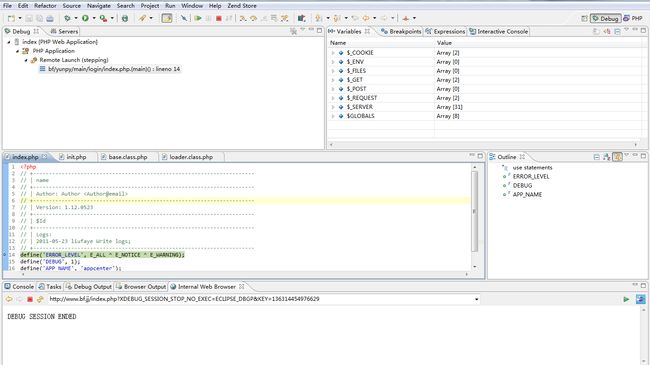Viewport: 650px width, 365px height.
Task: Switch to the Servers tab
Action: [x=64, y=31]
